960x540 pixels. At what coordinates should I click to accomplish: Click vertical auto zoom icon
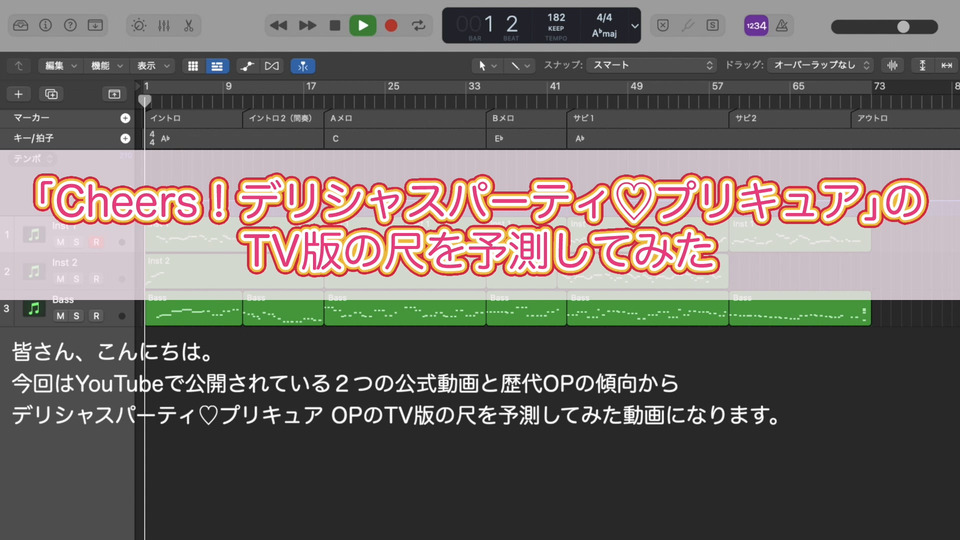click(922, 66)
